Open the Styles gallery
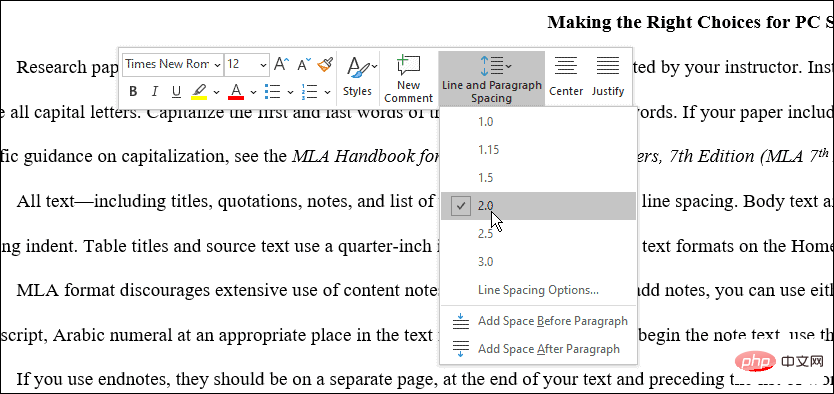The image size is (834, 394). [358, 78]
